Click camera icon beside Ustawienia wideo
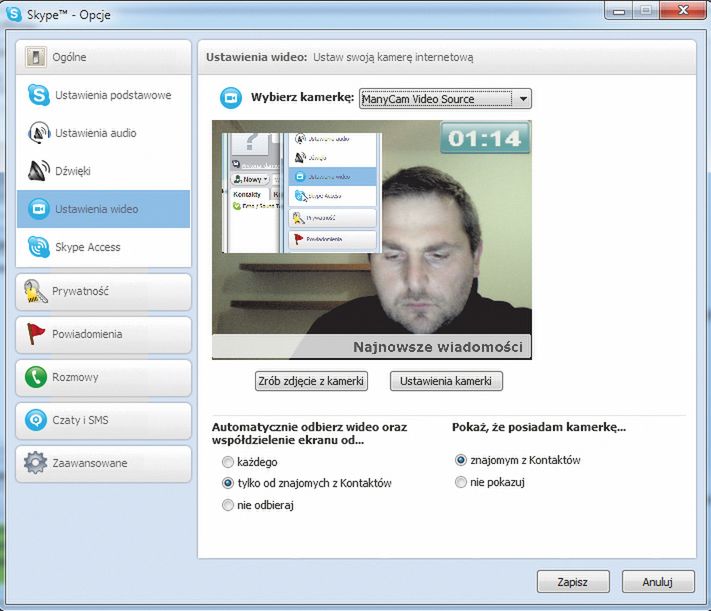711x611 pixels. coord(39,209)
